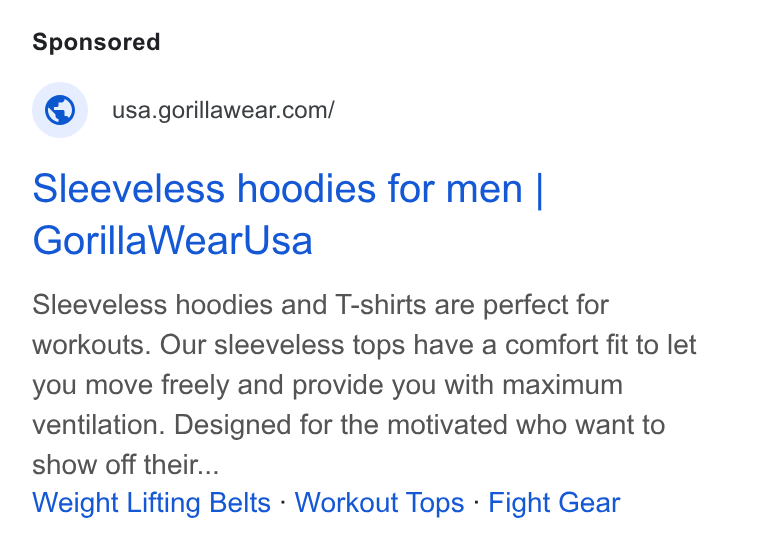760x546 pixels.
Task: Click the word "ventilation" in the description
Action: pos(95,425)
